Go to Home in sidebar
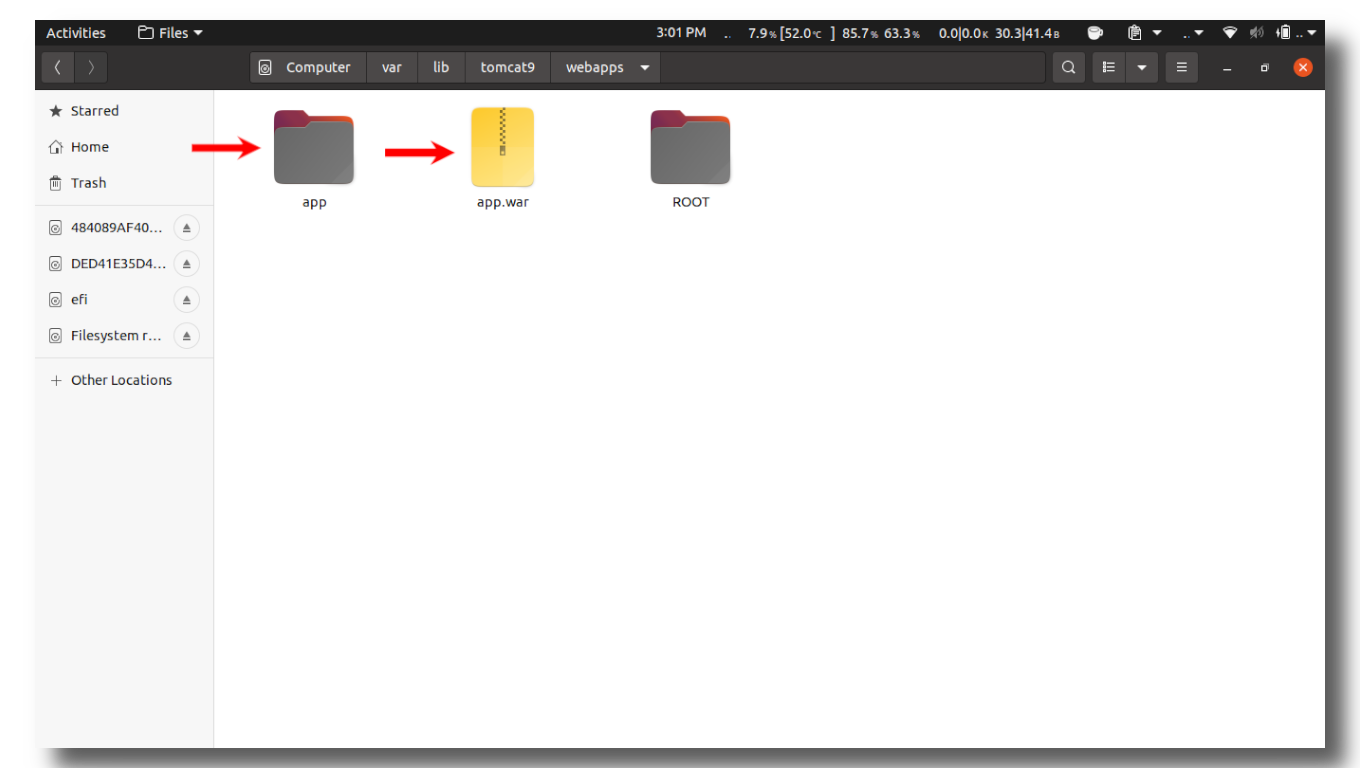The width and height of the screenshot is (1360, 768). pos(124,147)
